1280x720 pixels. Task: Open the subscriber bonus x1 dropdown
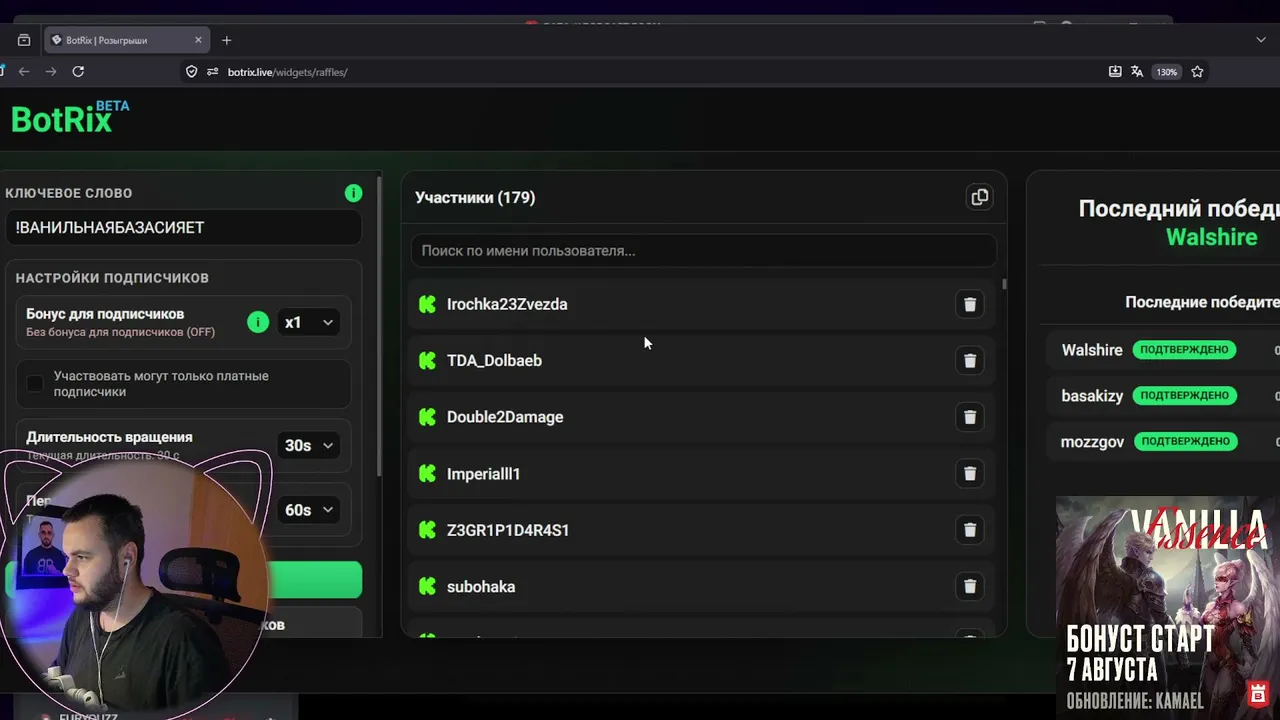308,322
